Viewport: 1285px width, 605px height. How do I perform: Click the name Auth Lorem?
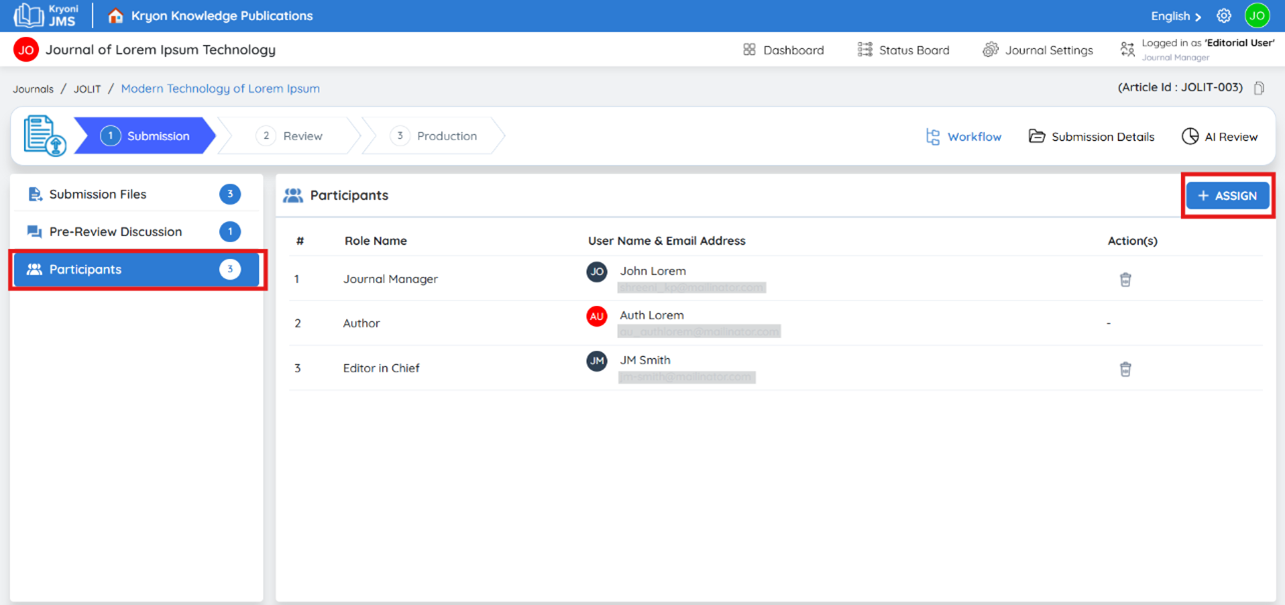tap(652, 316)
